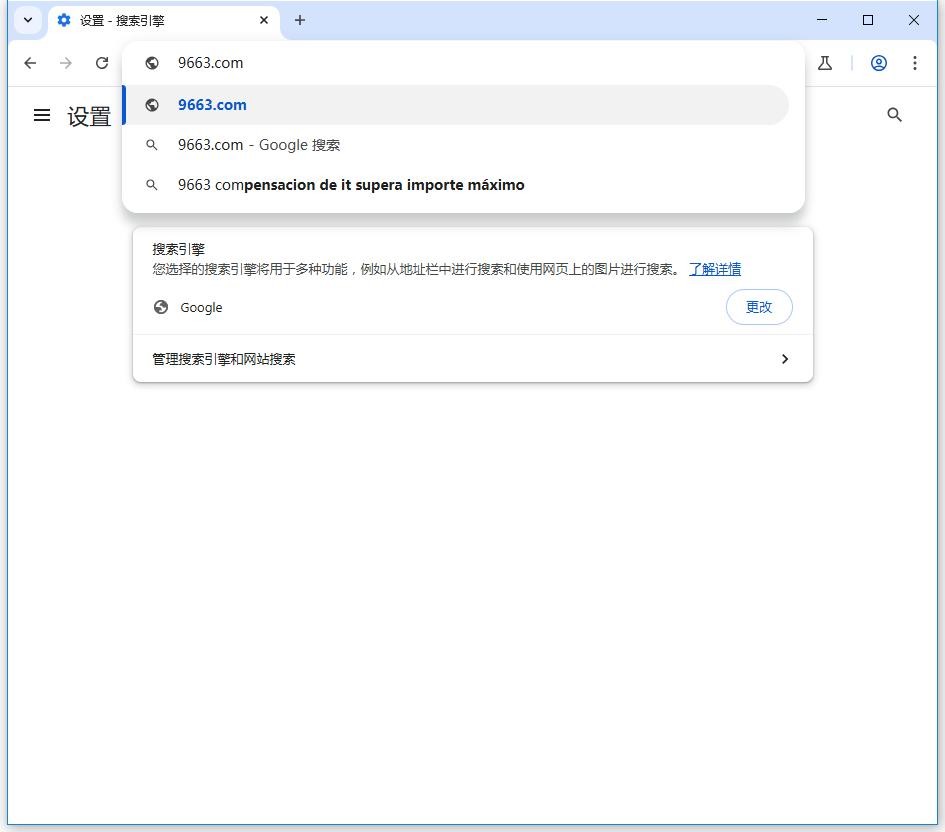Open a new tab with plus button

(x=300, y=20)
